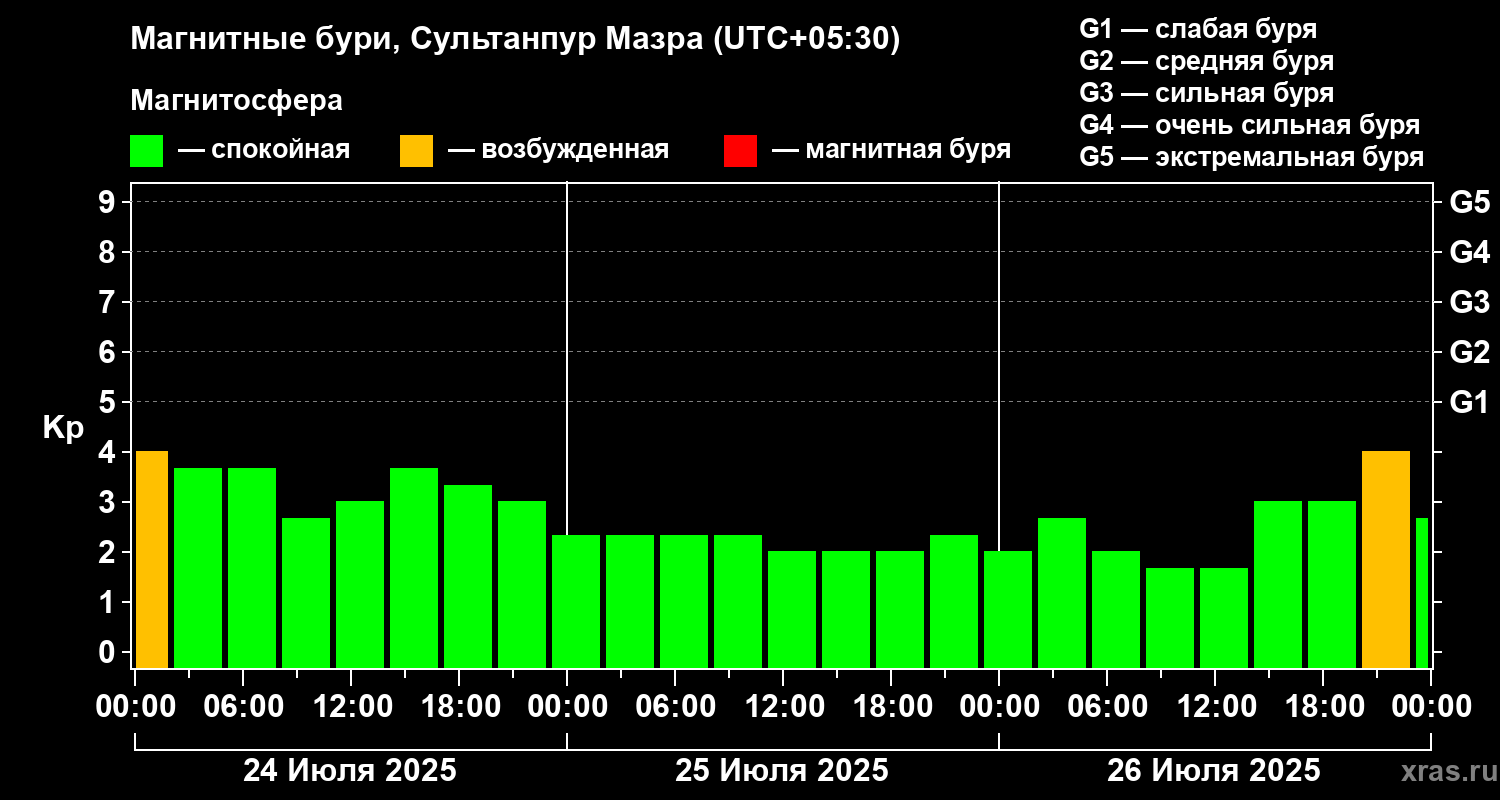Click the orange 'возбужденная' legend swatch
Screen dimensions: 1500x800
[417, 151]
